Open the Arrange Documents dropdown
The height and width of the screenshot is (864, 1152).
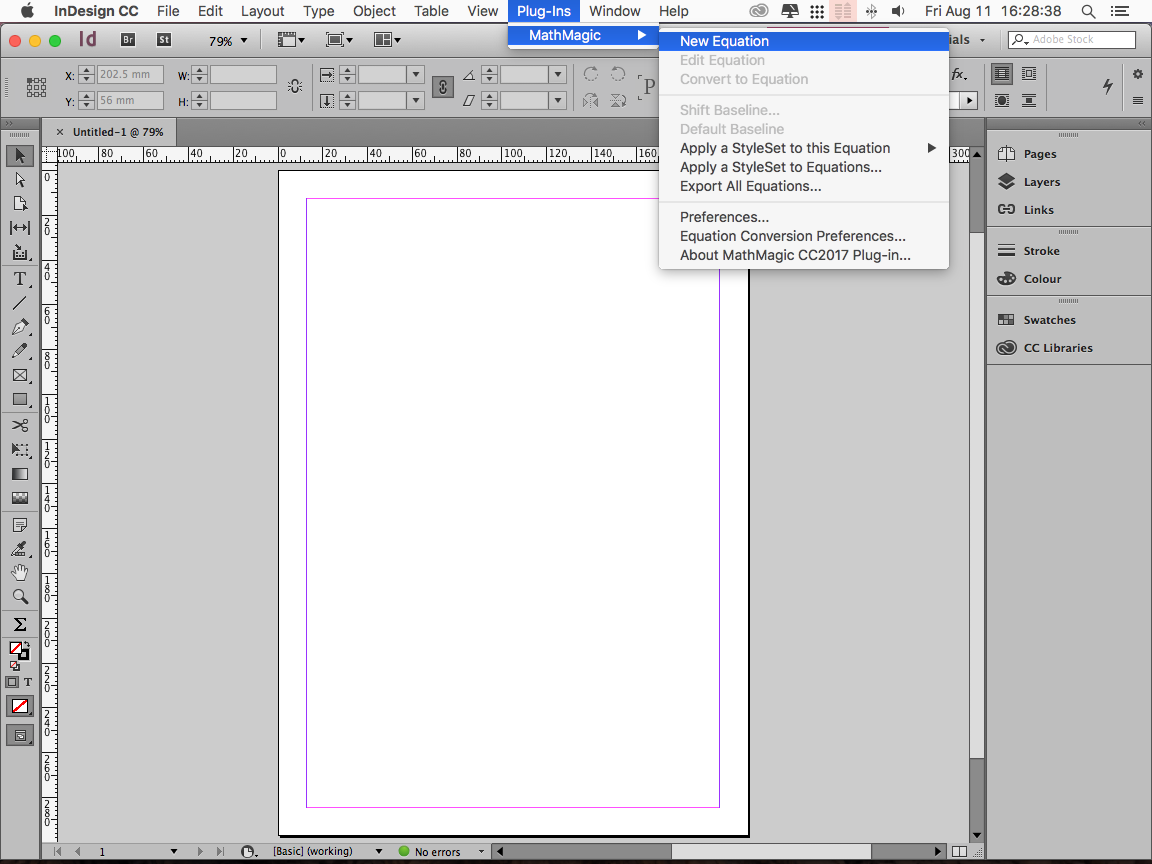(387, 40)
